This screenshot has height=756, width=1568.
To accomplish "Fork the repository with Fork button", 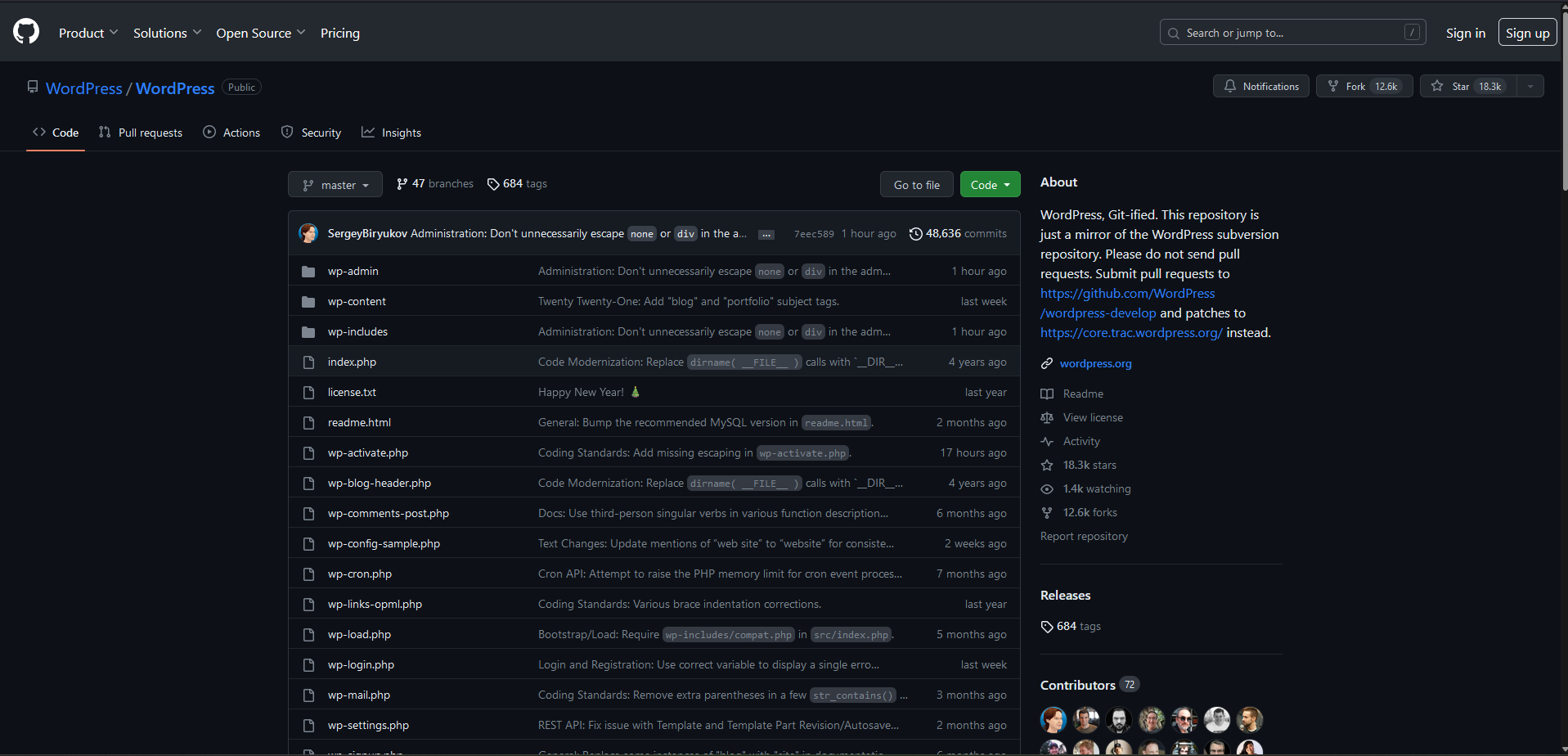I will [1364, 86].
